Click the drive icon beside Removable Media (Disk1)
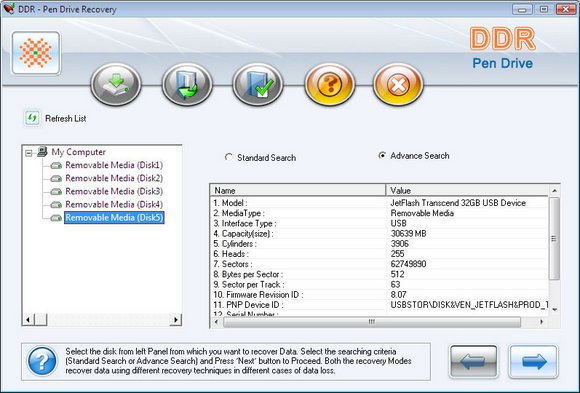580x393 pixels. 56,165
